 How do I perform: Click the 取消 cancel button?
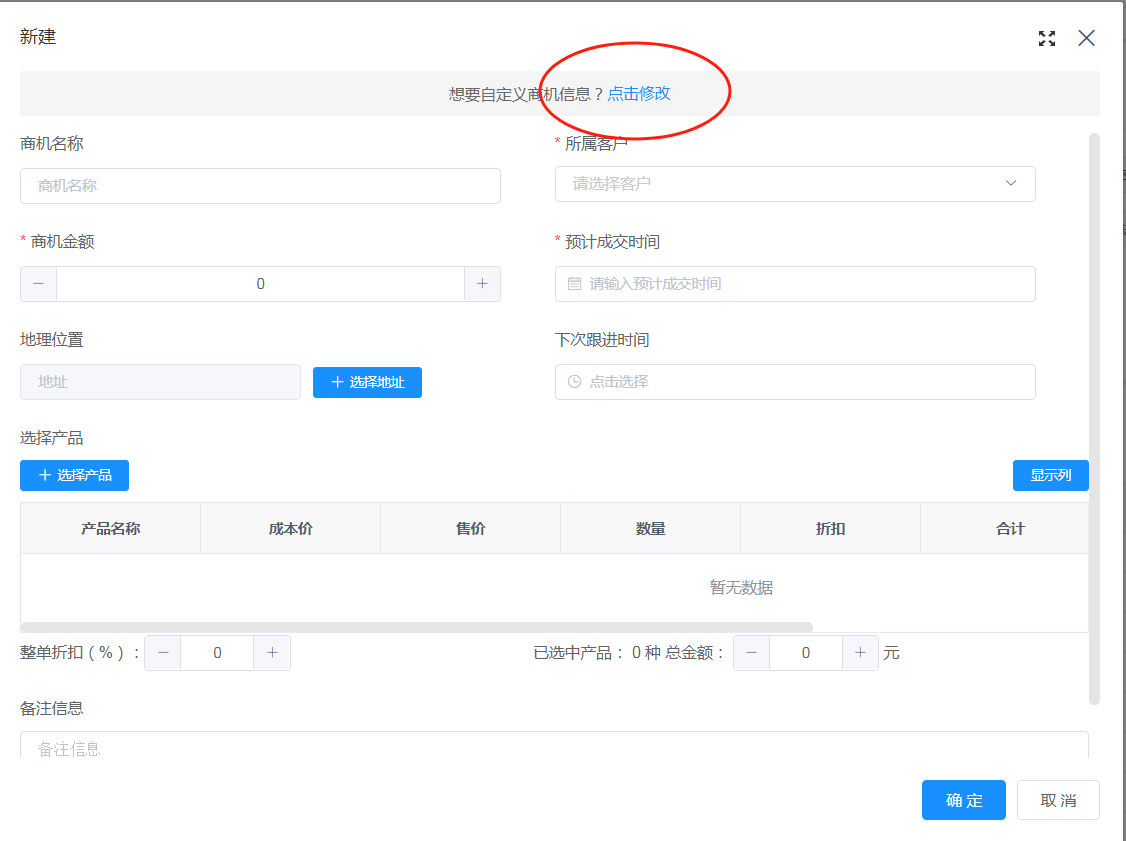click(1058, 800)
